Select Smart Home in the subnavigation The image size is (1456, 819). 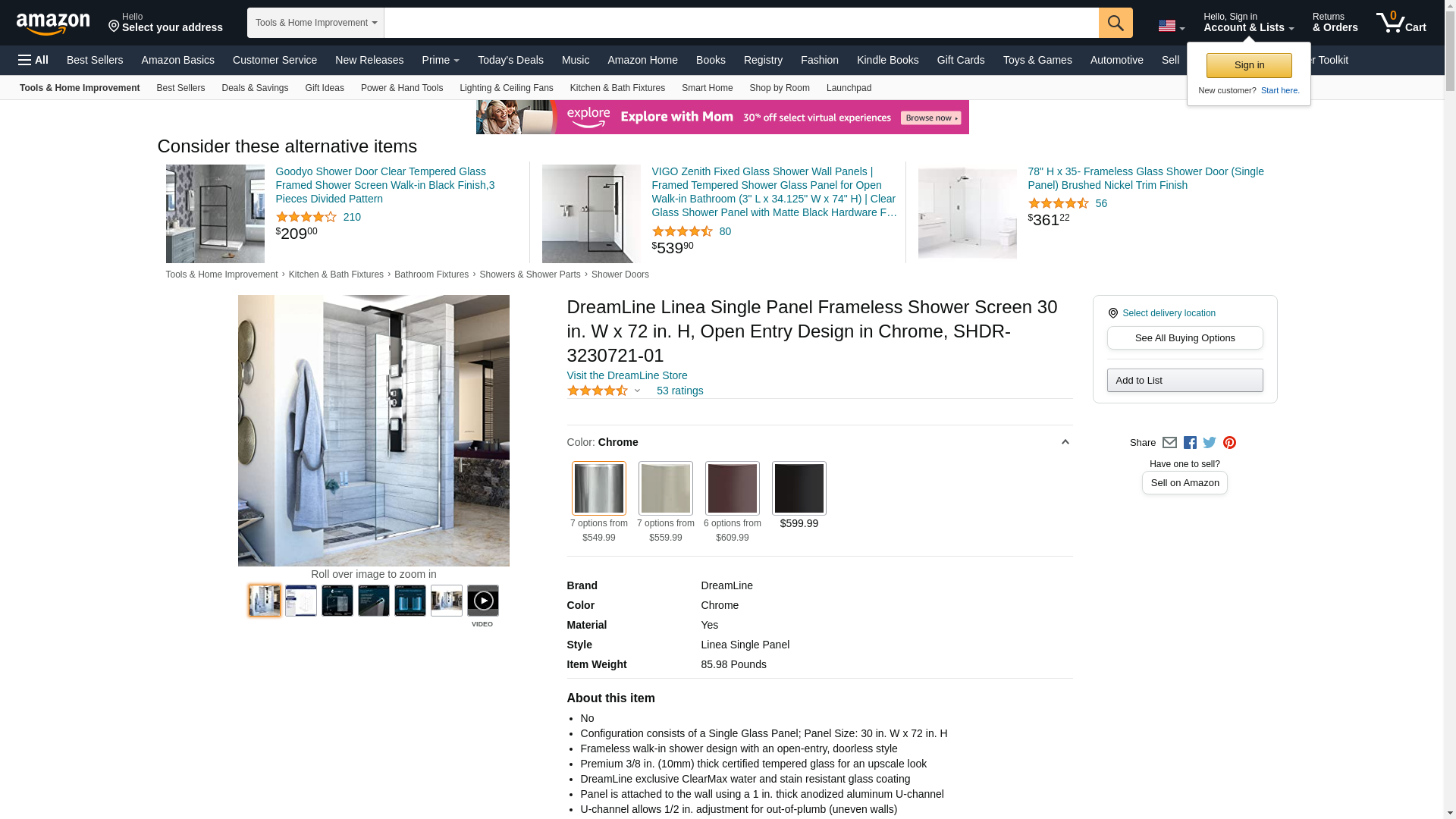click(x=707, y=88)
